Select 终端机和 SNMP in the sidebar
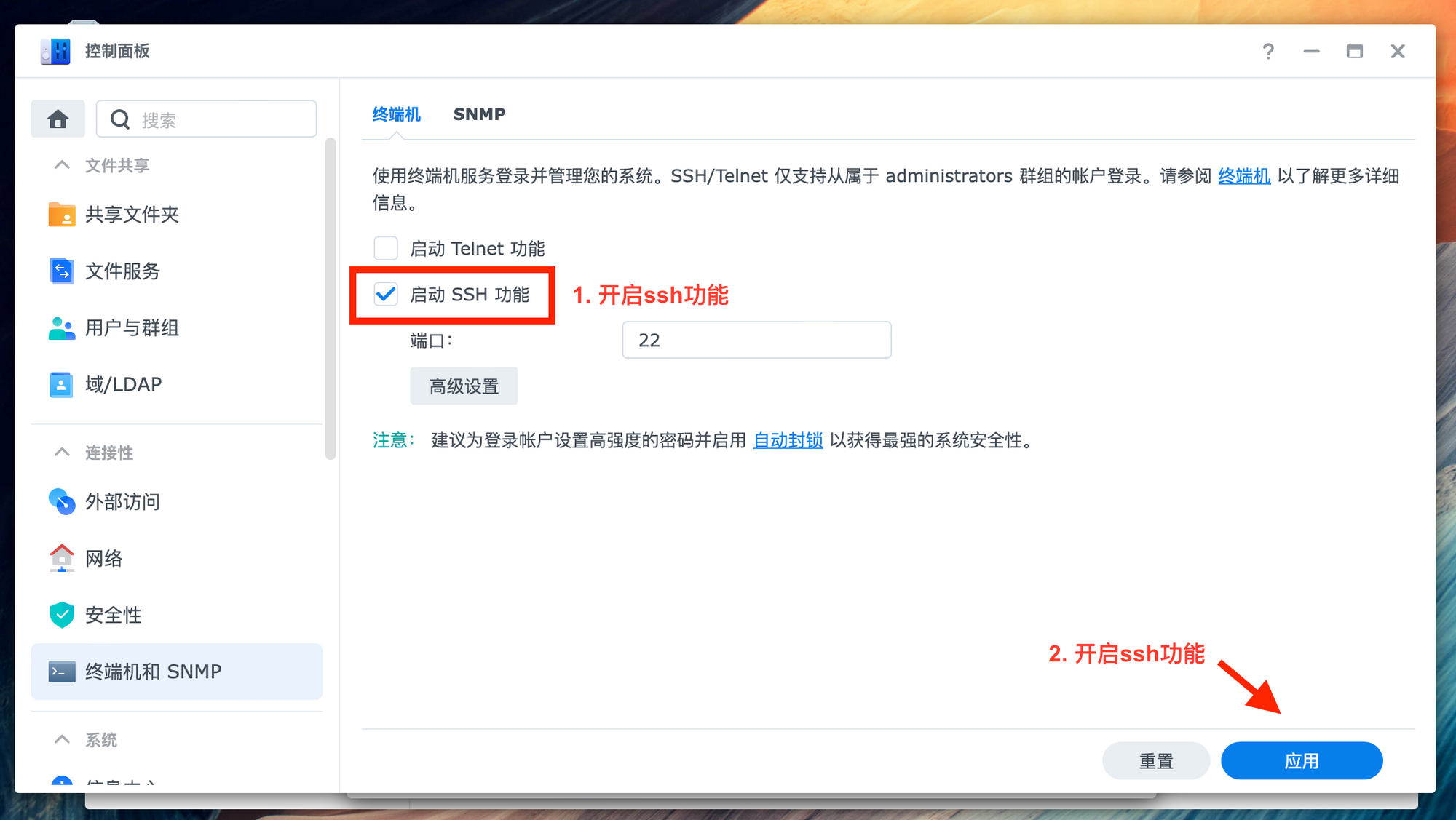This screenshot has height=820, width=1456. (176, 672)
